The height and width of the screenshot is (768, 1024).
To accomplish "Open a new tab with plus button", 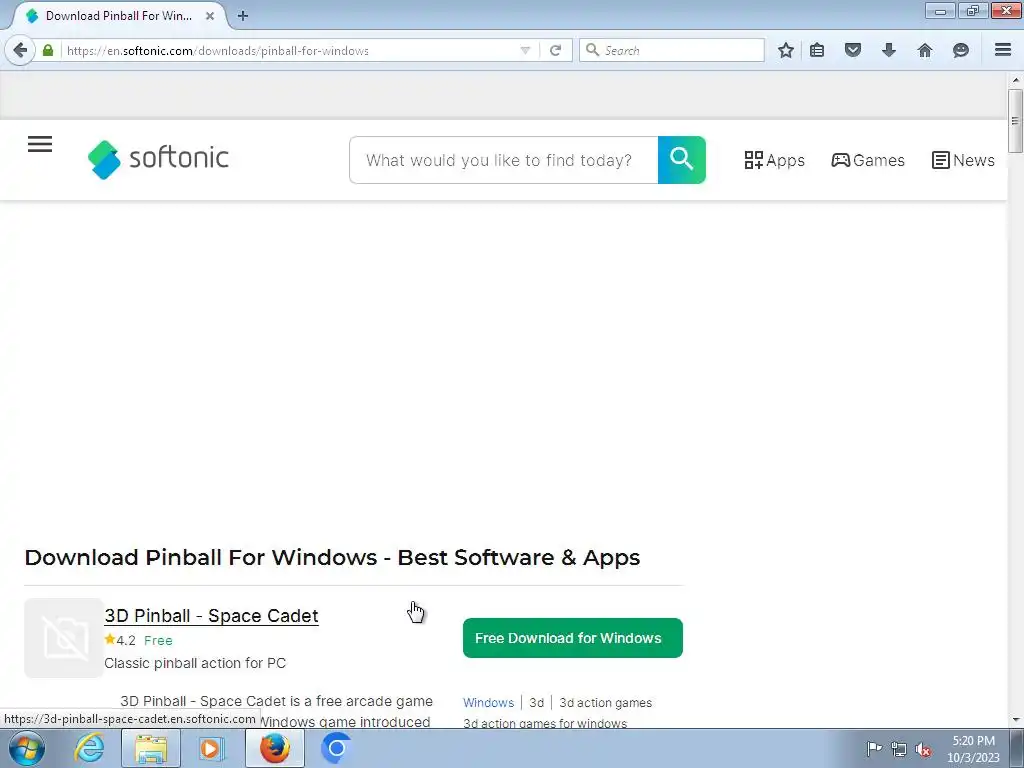I will [243, 16].
